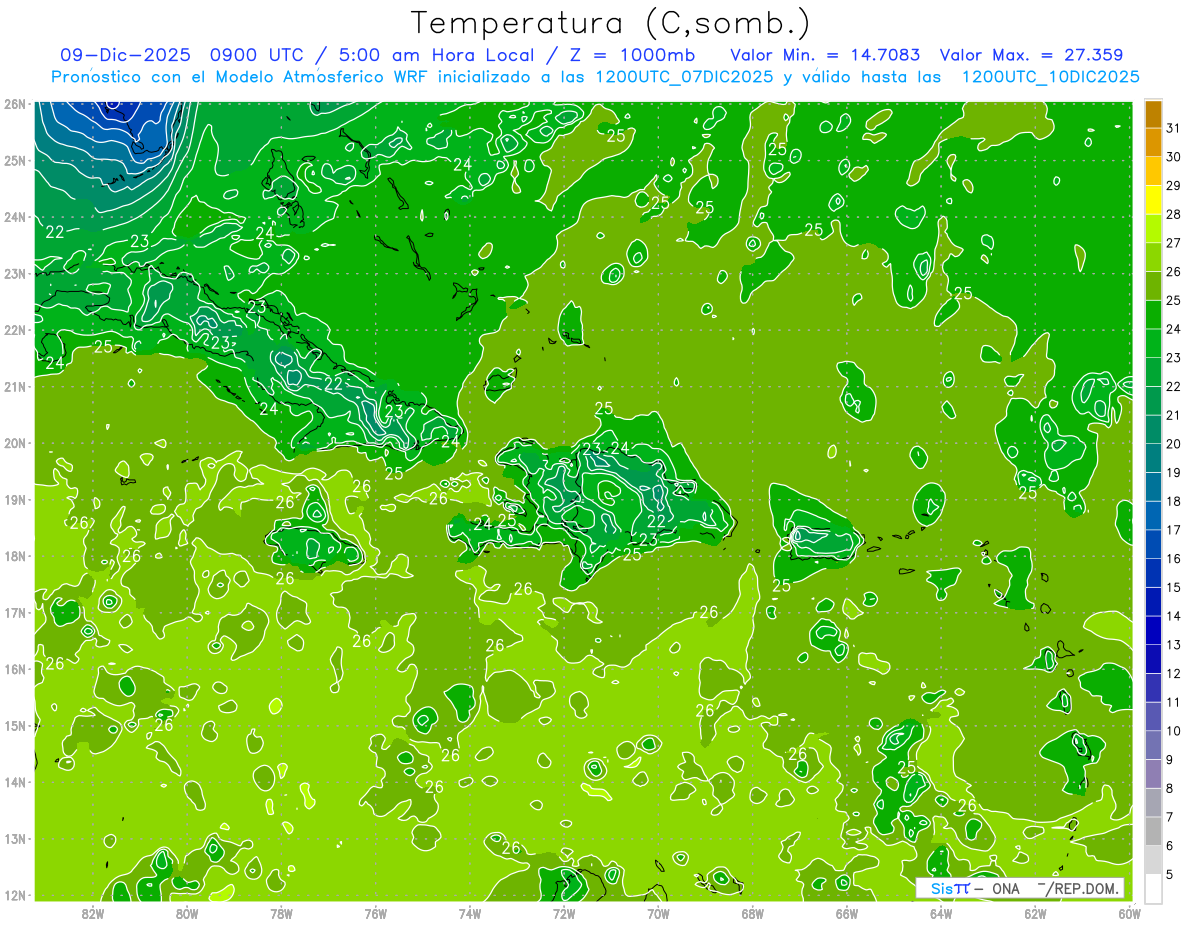Click the latitude label 26N
The height and width of the screenshot is (927, 1200).
tap(15, 104)
